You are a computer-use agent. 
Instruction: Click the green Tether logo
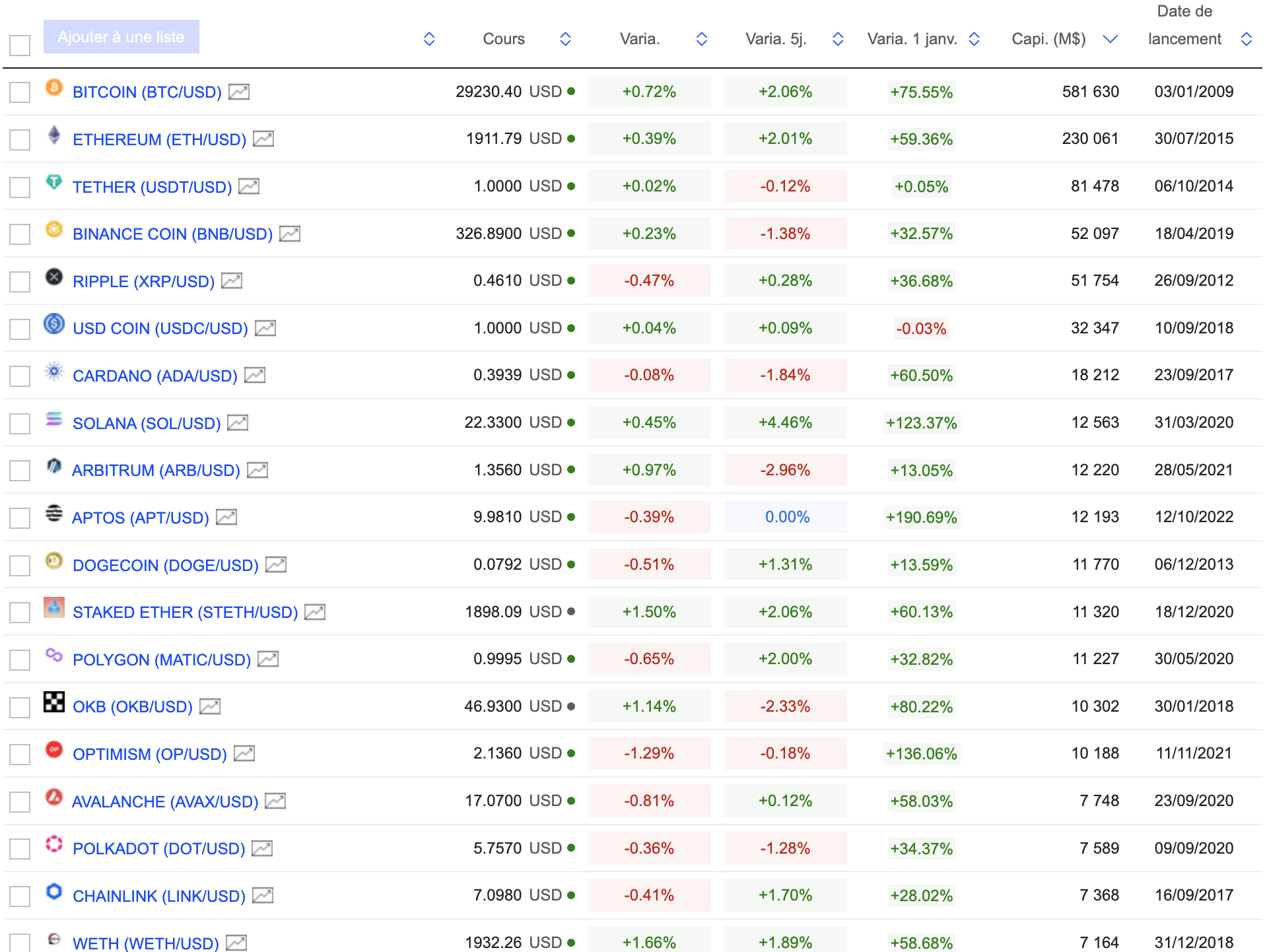point(54,182)
